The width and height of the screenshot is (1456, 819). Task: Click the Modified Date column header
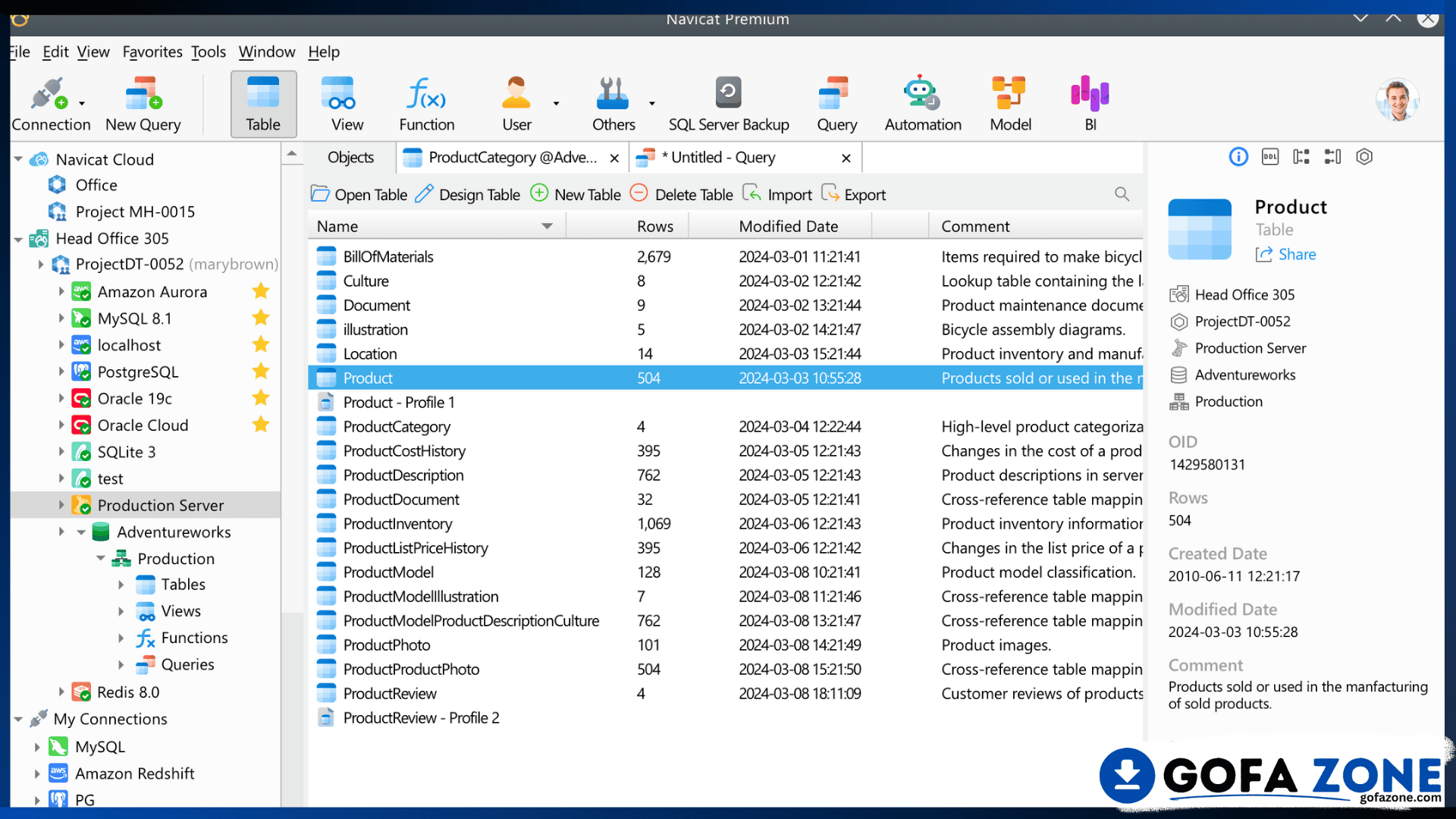pyautogui.click(x=788, y=226)
